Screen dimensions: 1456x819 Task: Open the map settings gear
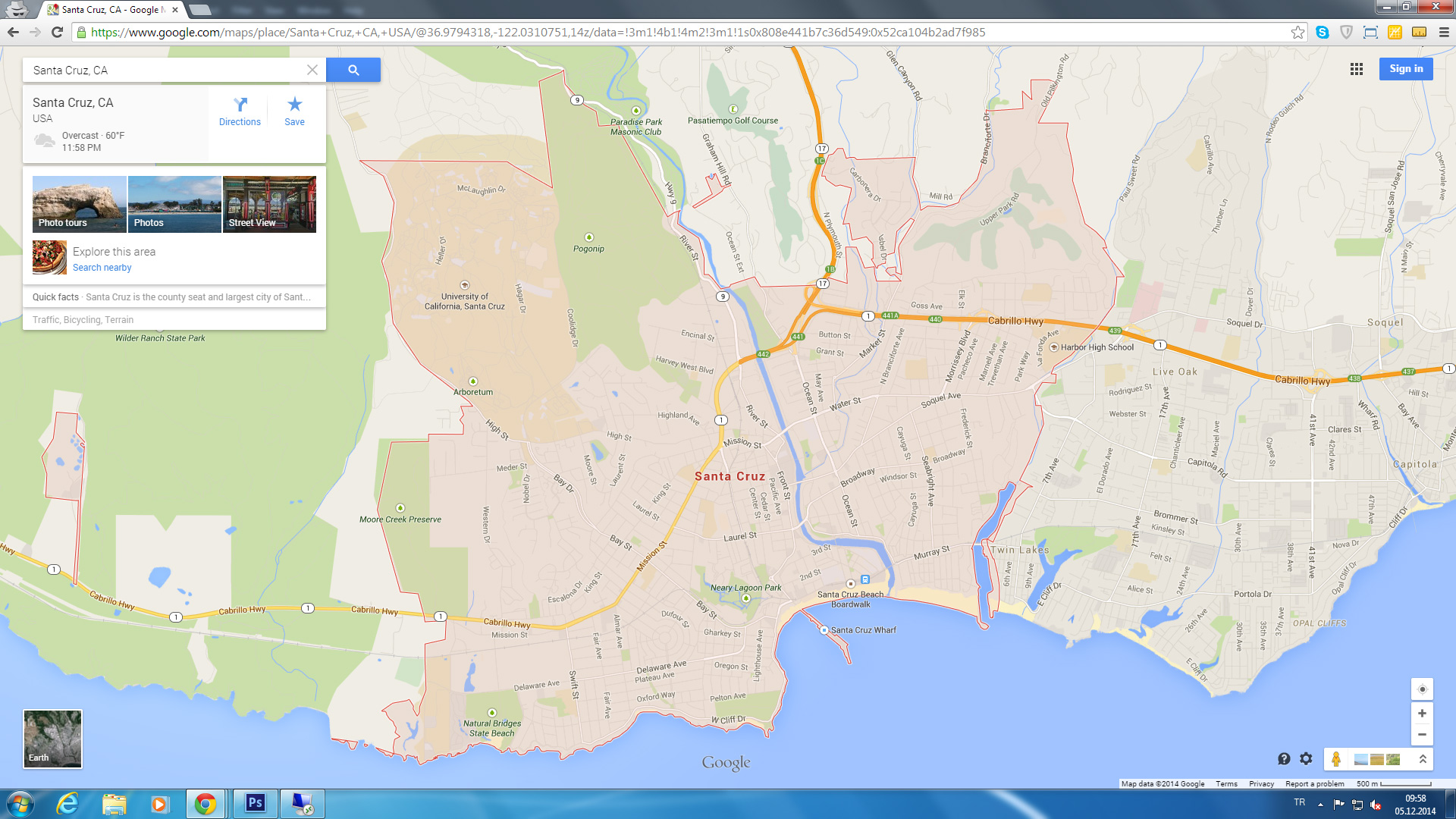click(x=1306, y=758)
